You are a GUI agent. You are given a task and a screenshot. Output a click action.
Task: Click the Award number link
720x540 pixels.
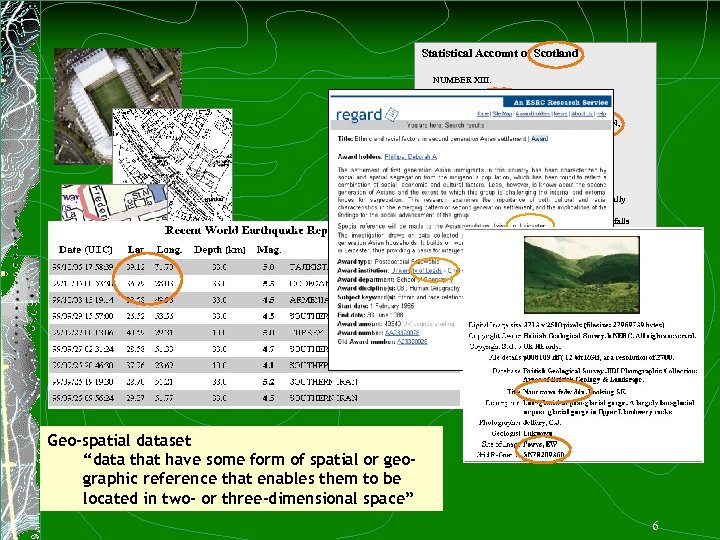pos(402,332)
